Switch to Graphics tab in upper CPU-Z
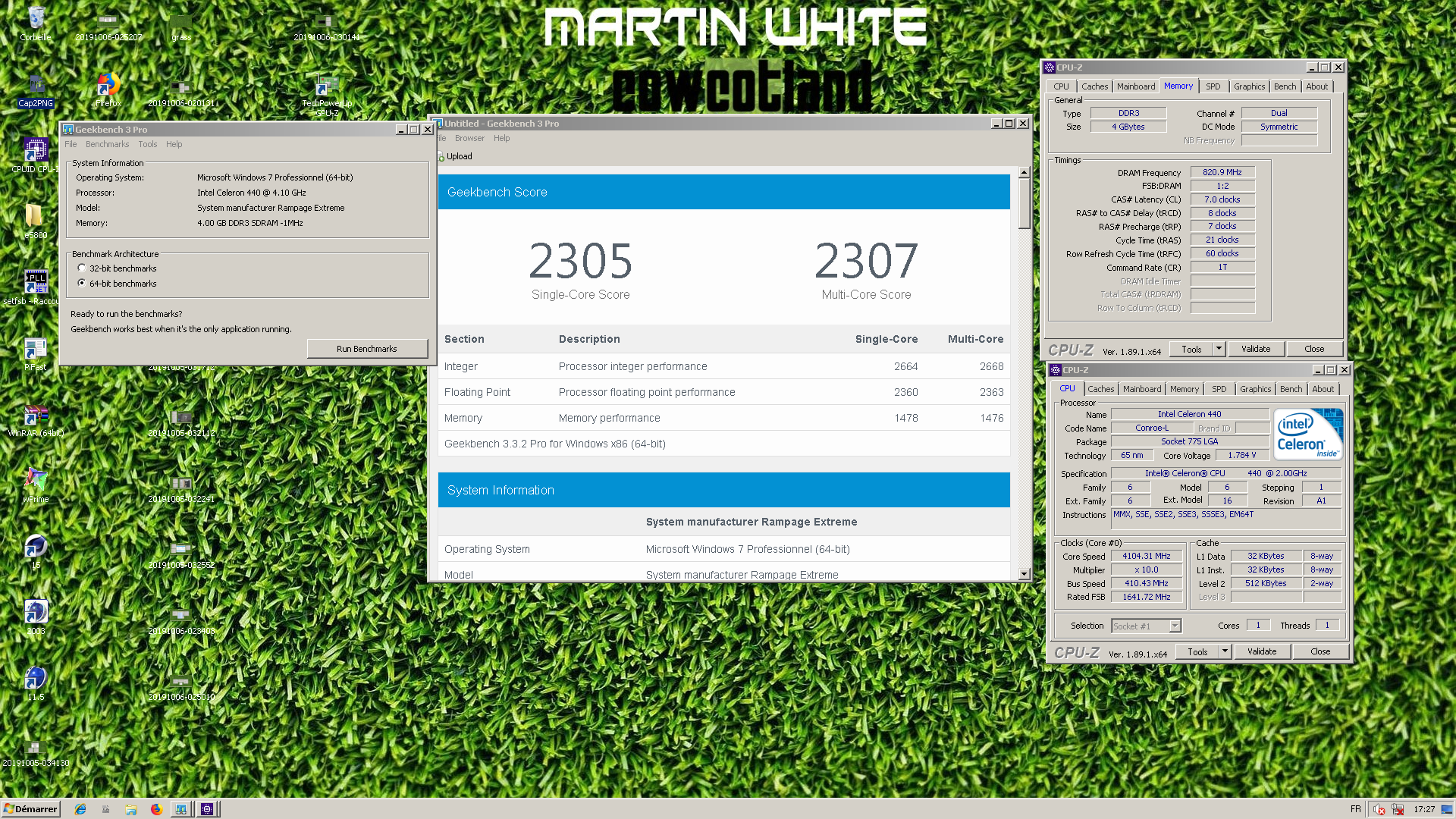This screenshot has width=1456, height=819. tap(1249, 86)
